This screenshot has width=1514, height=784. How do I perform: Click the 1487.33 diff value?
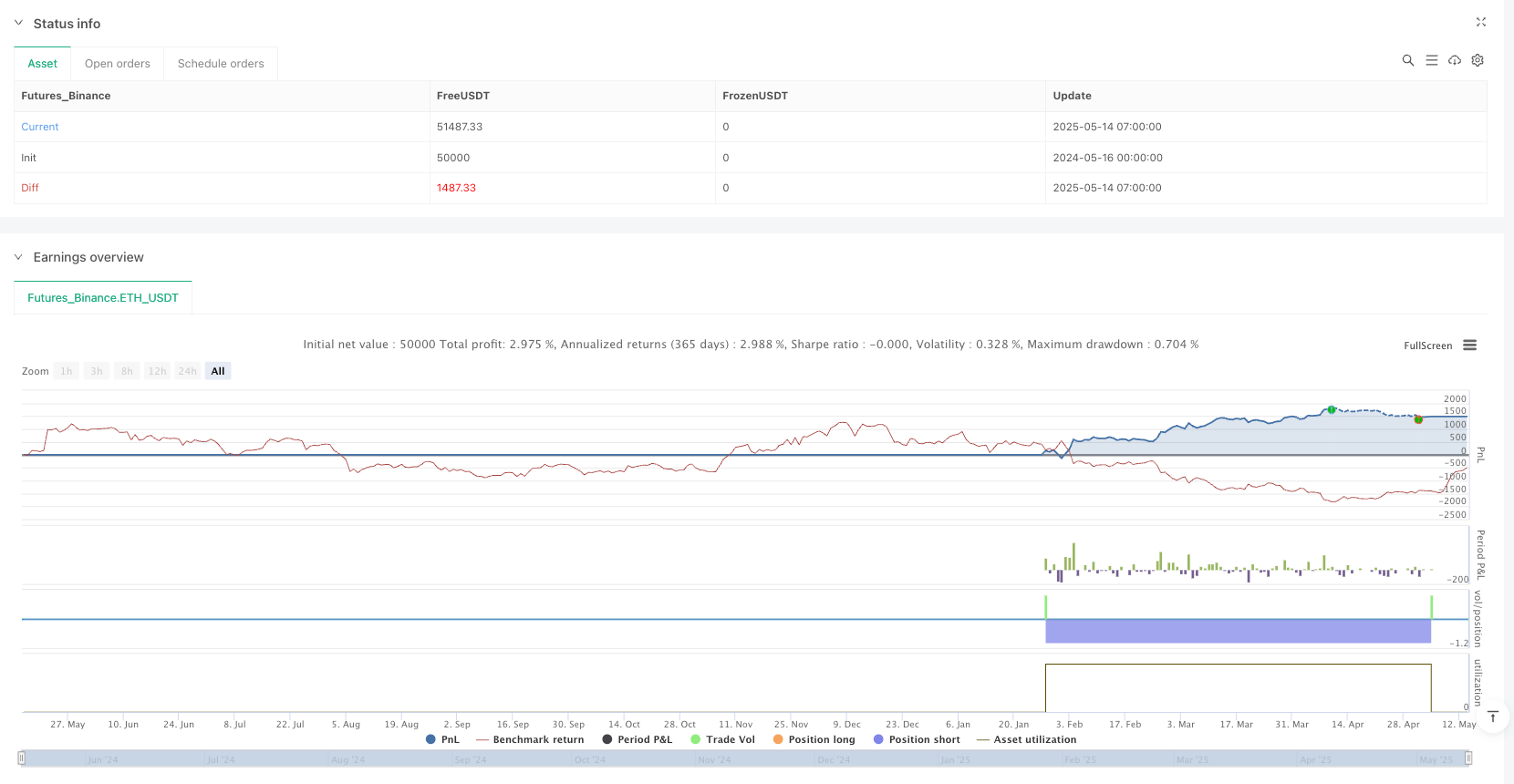(x=456, y=188)
